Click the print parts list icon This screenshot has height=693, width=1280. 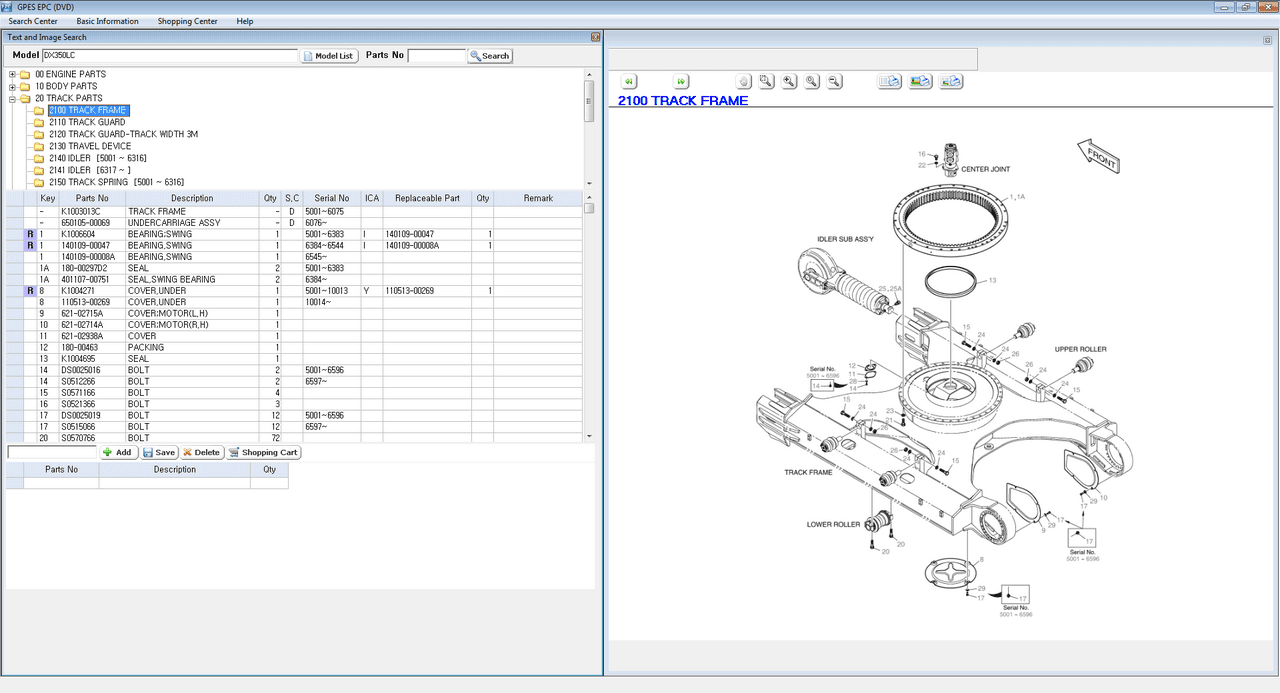[x=888, y=81]
